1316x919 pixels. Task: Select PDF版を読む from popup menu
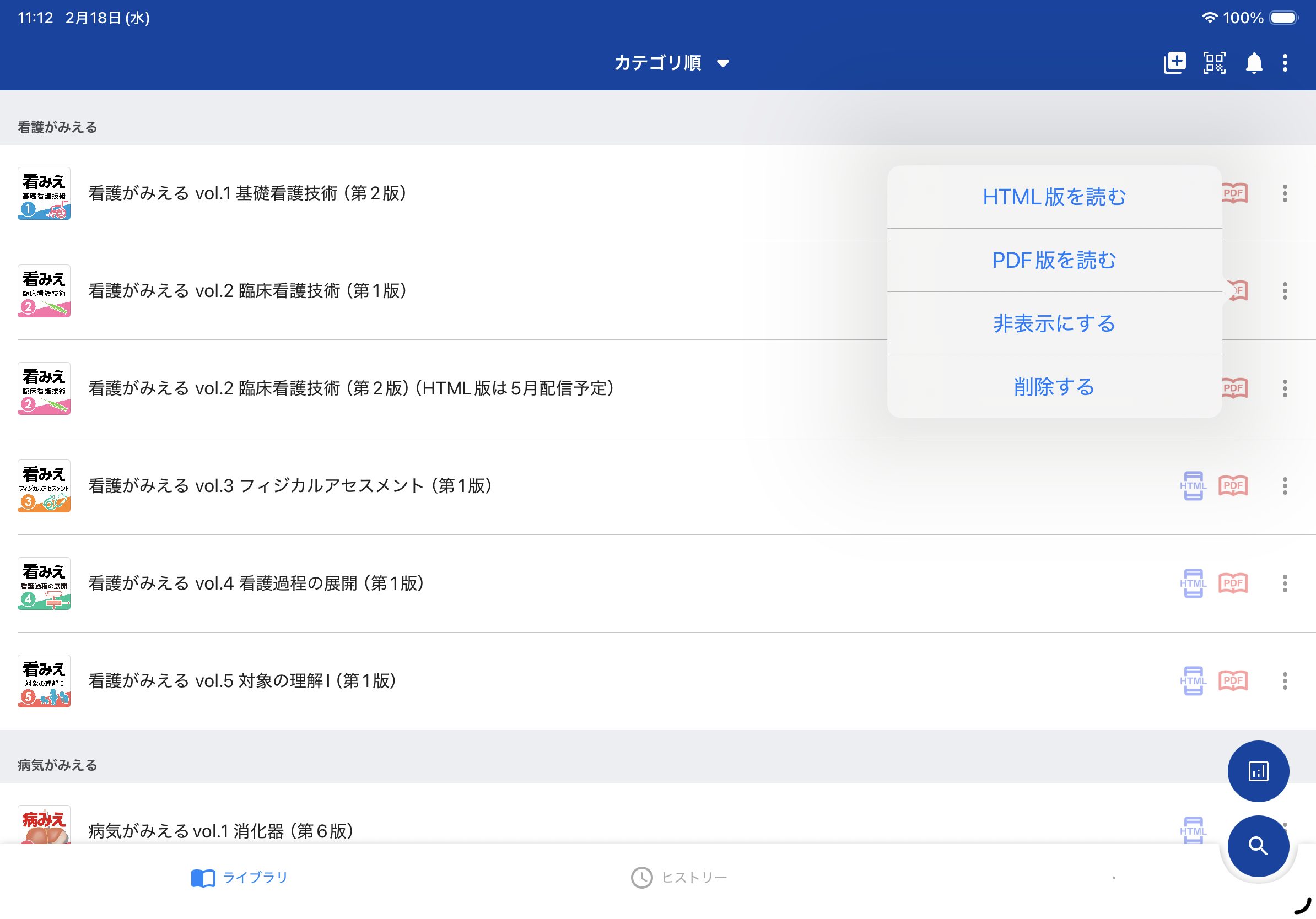(1054, 260)
